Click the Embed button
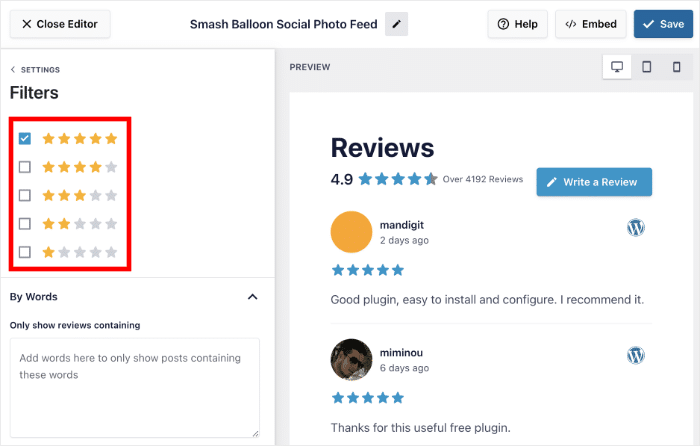The image size is (700, 446). [591, 24]
